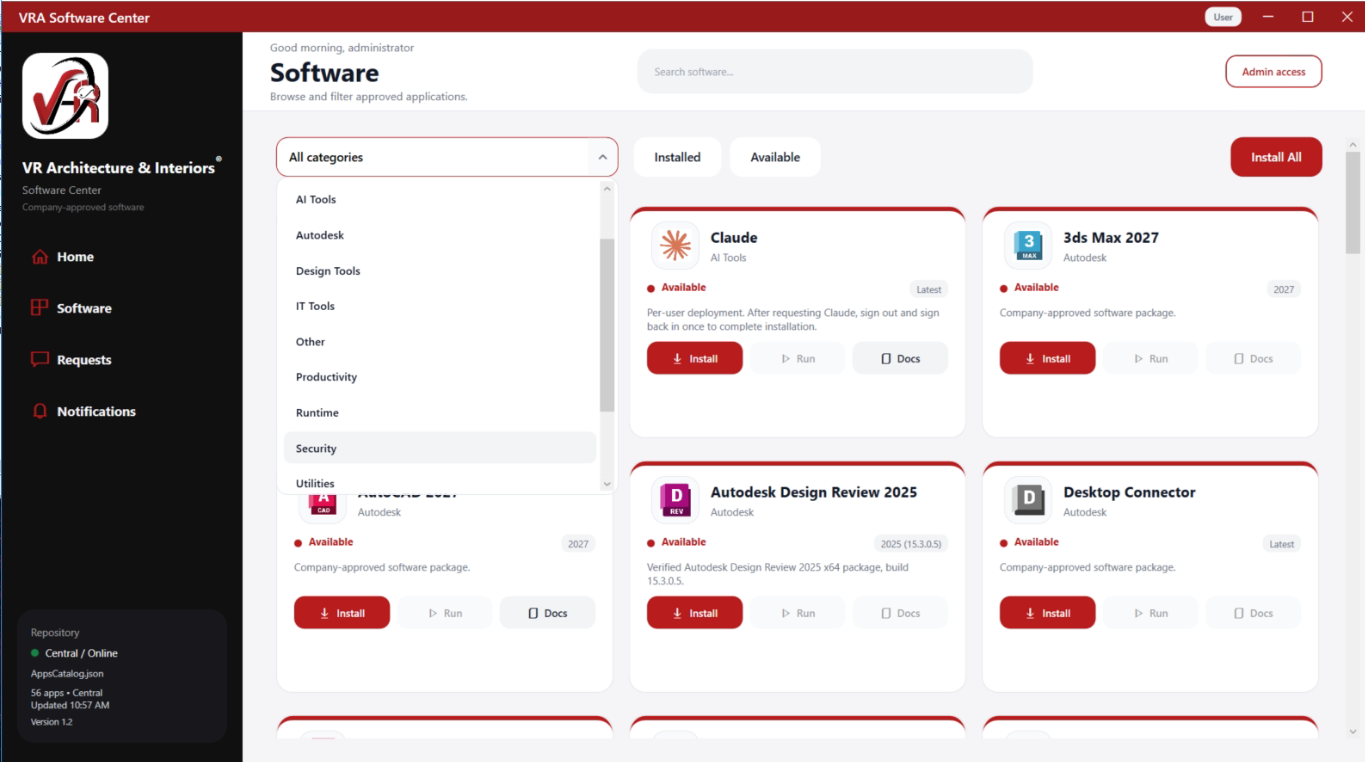
Task: Open the Requests page in the sidebar
Action: 71,360
